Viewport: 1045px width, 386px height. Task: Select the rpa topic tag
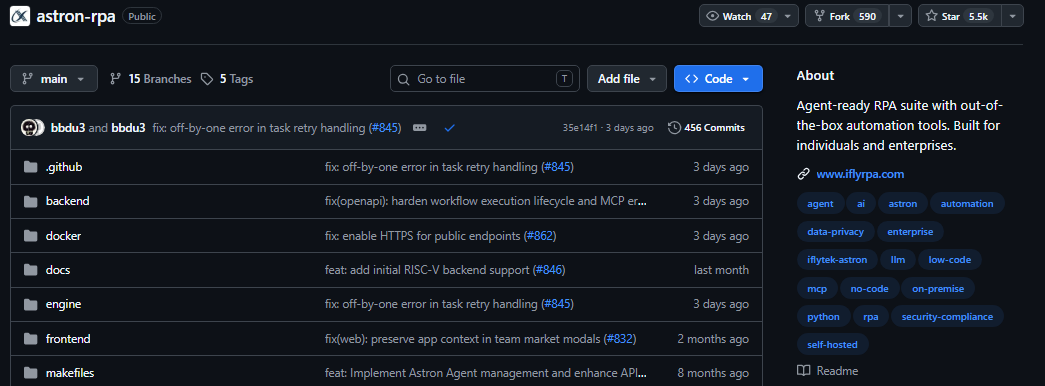(x=870, y=317)
